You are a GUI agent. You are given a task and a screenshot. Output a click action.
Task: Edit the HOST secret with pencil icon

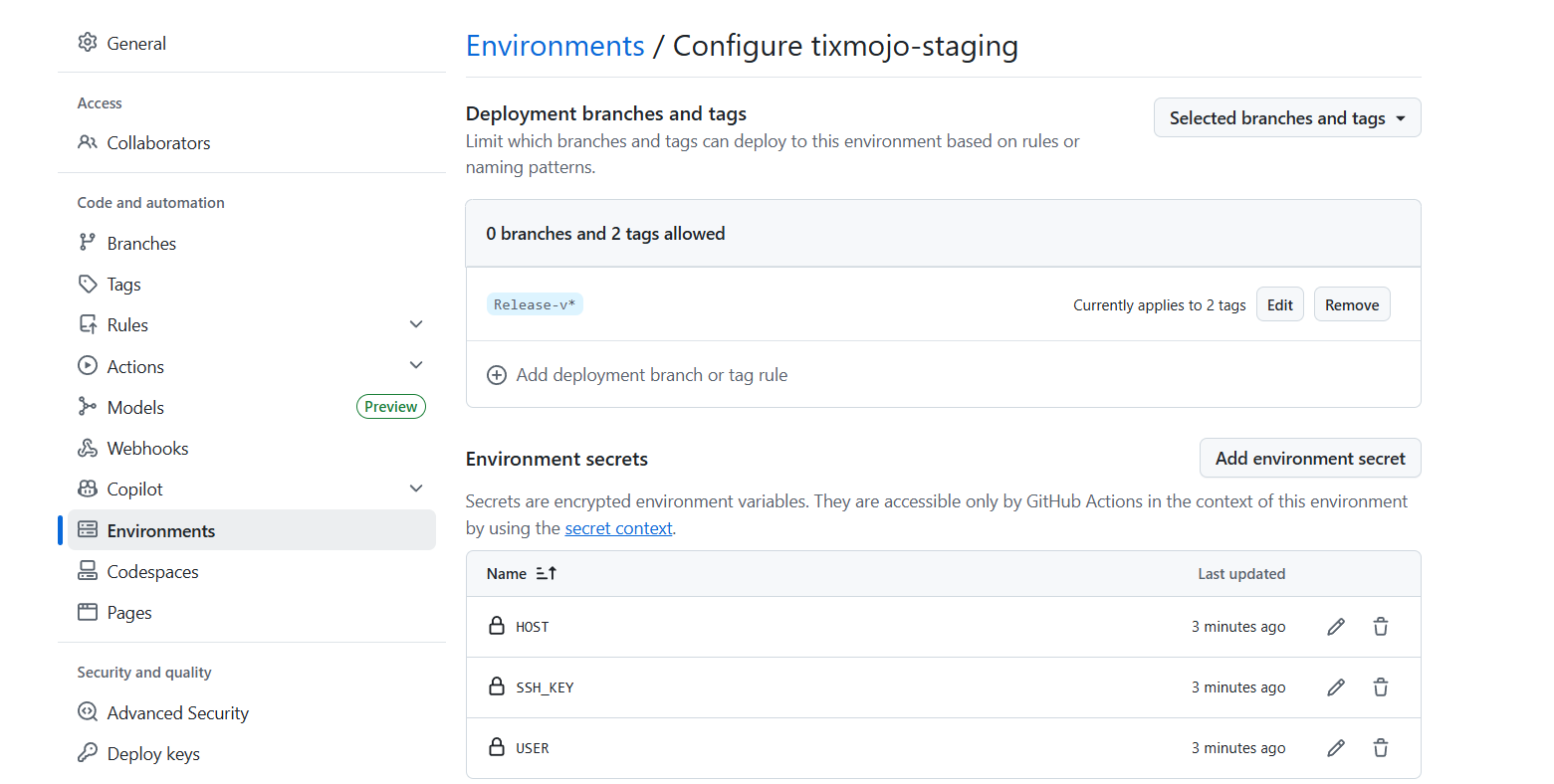click(x=1336, y=627)
